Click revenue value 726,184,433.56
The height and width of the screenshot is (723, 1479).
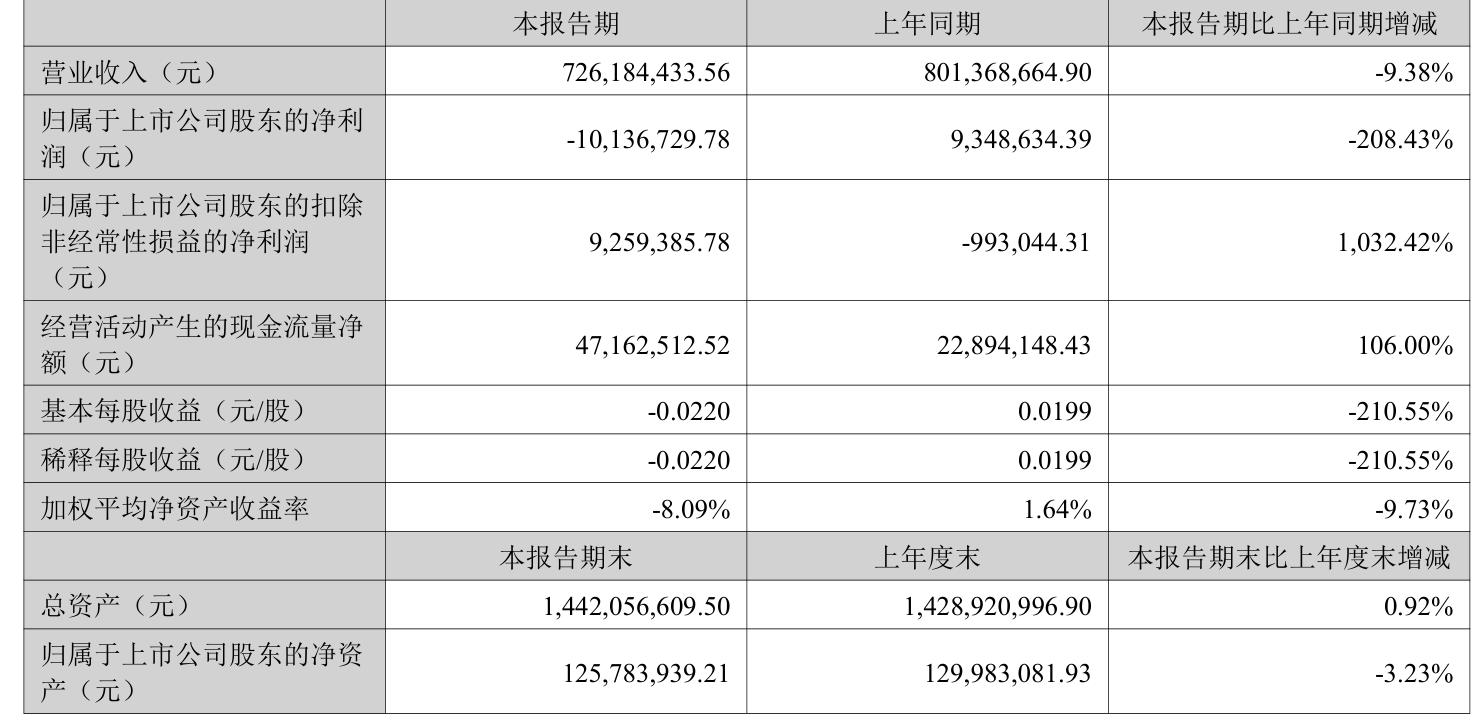tap(634, 72)
